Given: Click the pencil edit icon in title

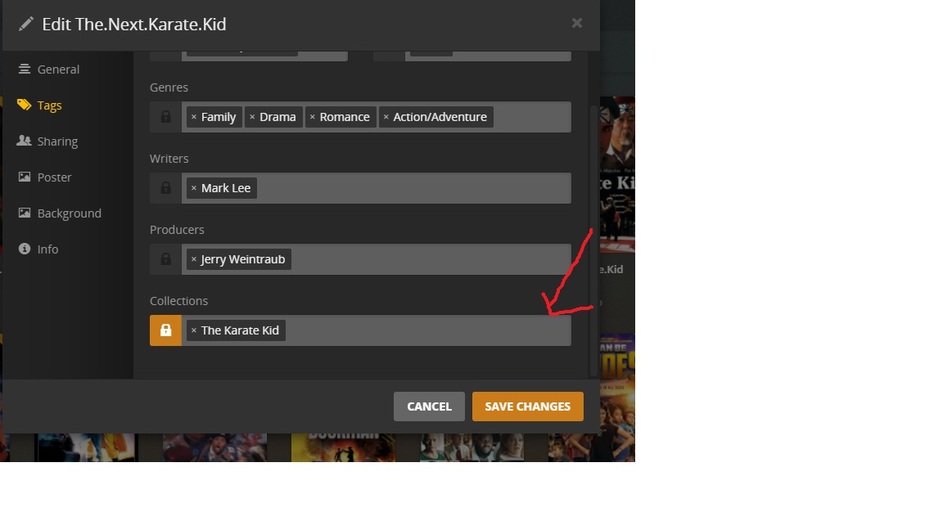Looking at the screenshot, I should pyautogui.click(x=25, y=24).
